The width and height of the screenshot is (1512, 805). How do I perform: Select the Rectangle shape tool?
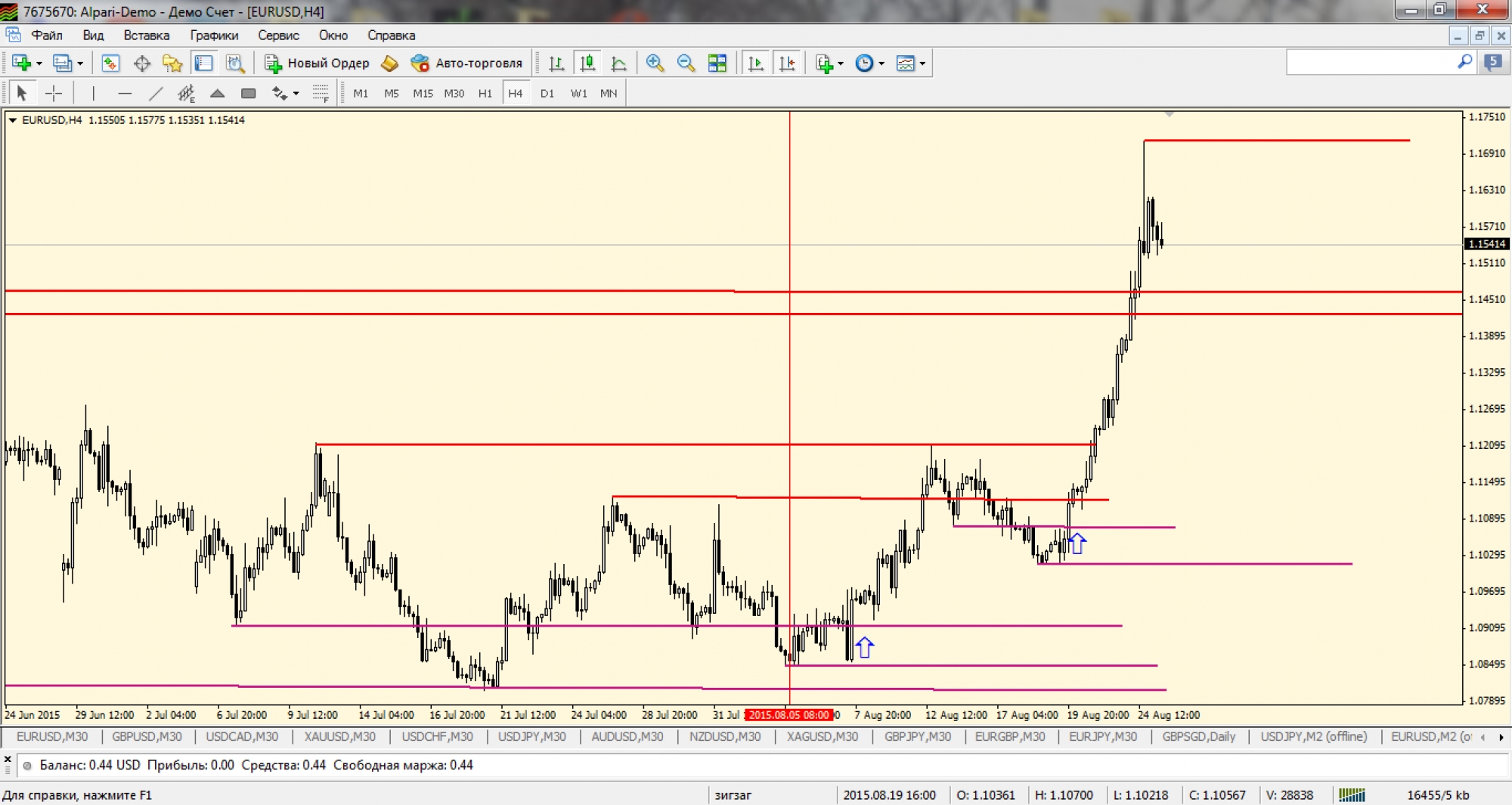[248, 94]
